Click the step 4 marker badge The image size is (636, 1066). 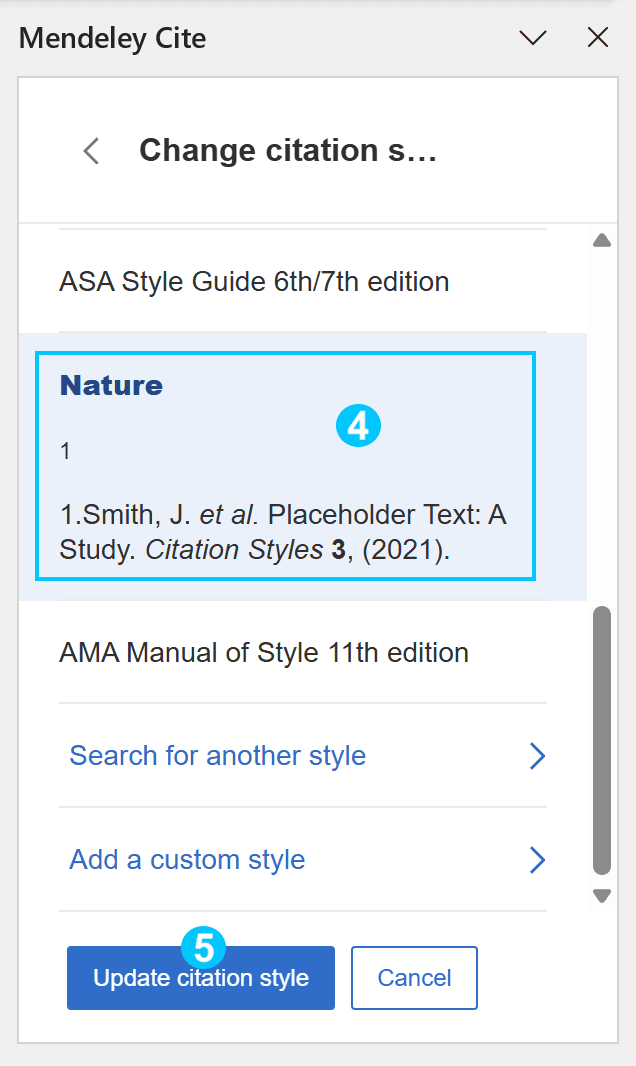pos(358,426)
